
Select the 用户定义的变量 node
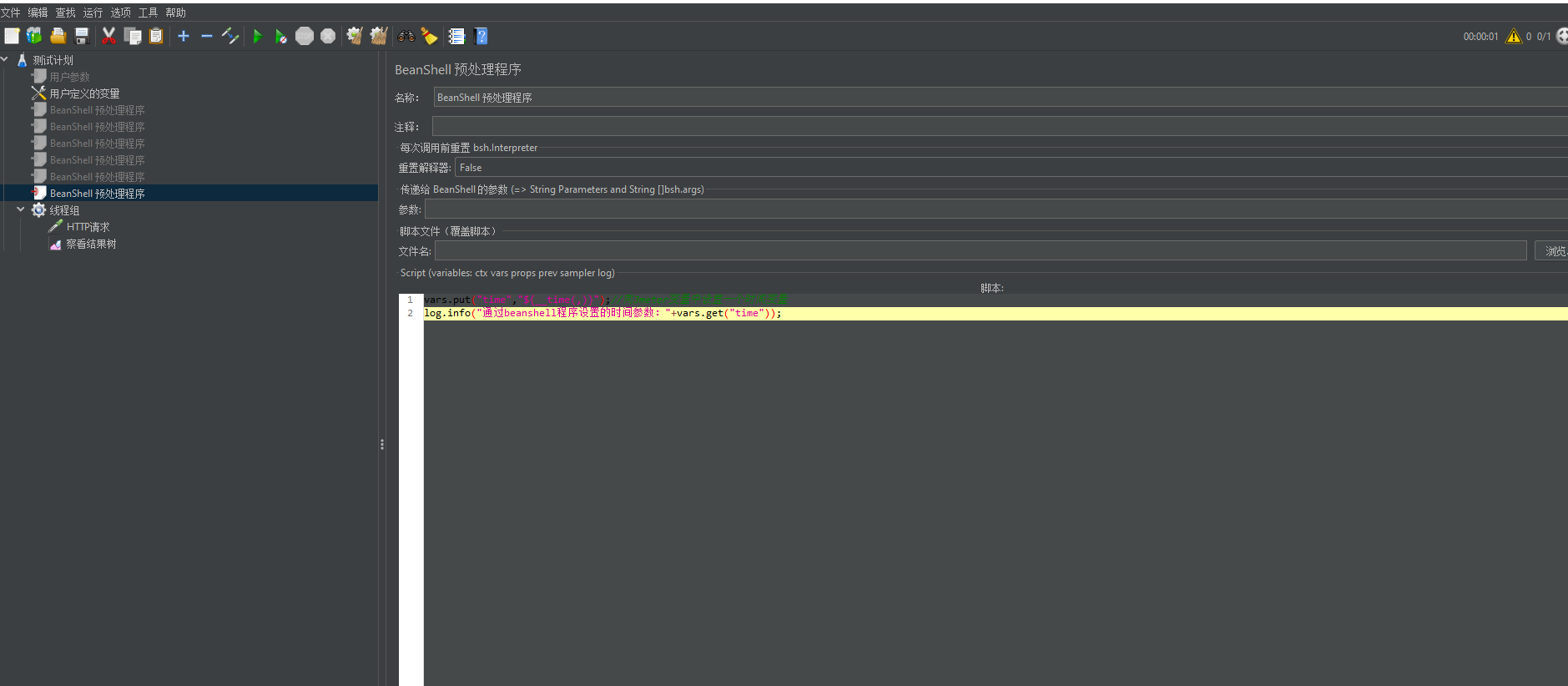(x=84, y=93)
